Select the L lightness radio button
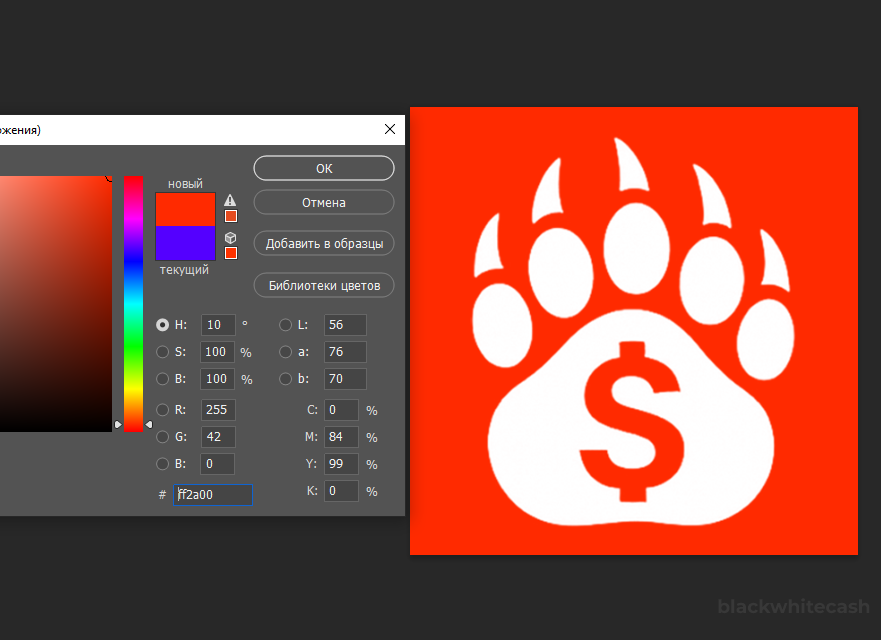881x640 pixels. point(285,325)
